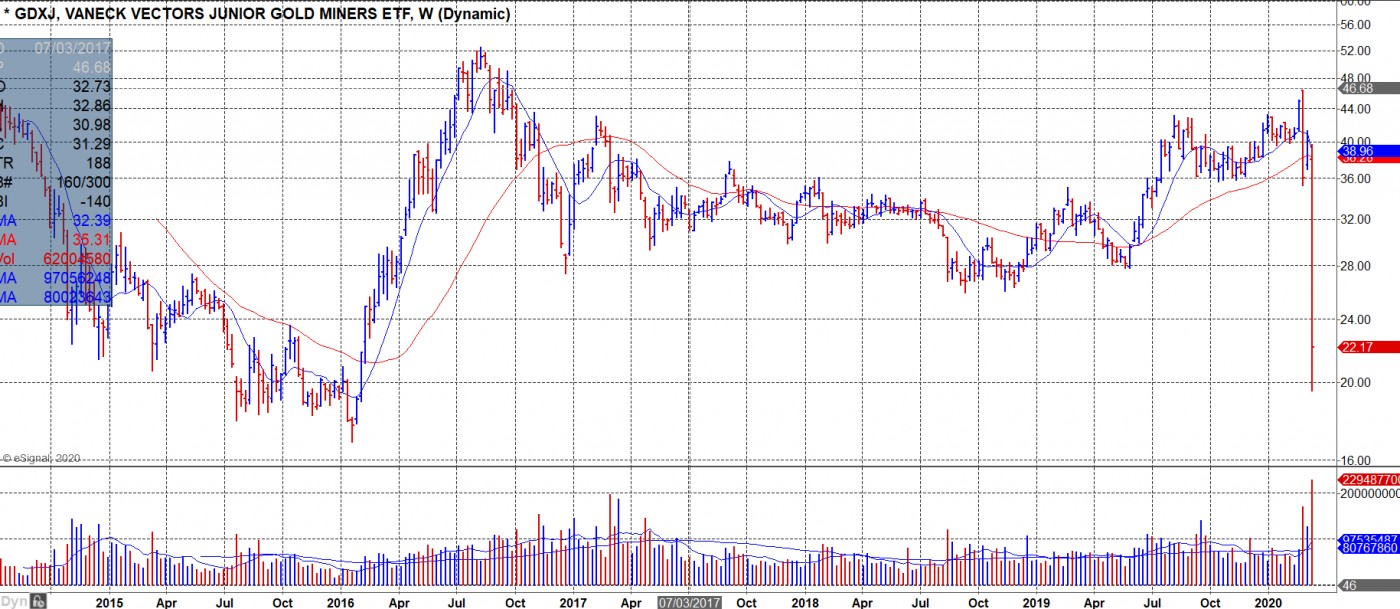
Task: Click the 32.73 open value in the data box
Action: tap(89, 87)
